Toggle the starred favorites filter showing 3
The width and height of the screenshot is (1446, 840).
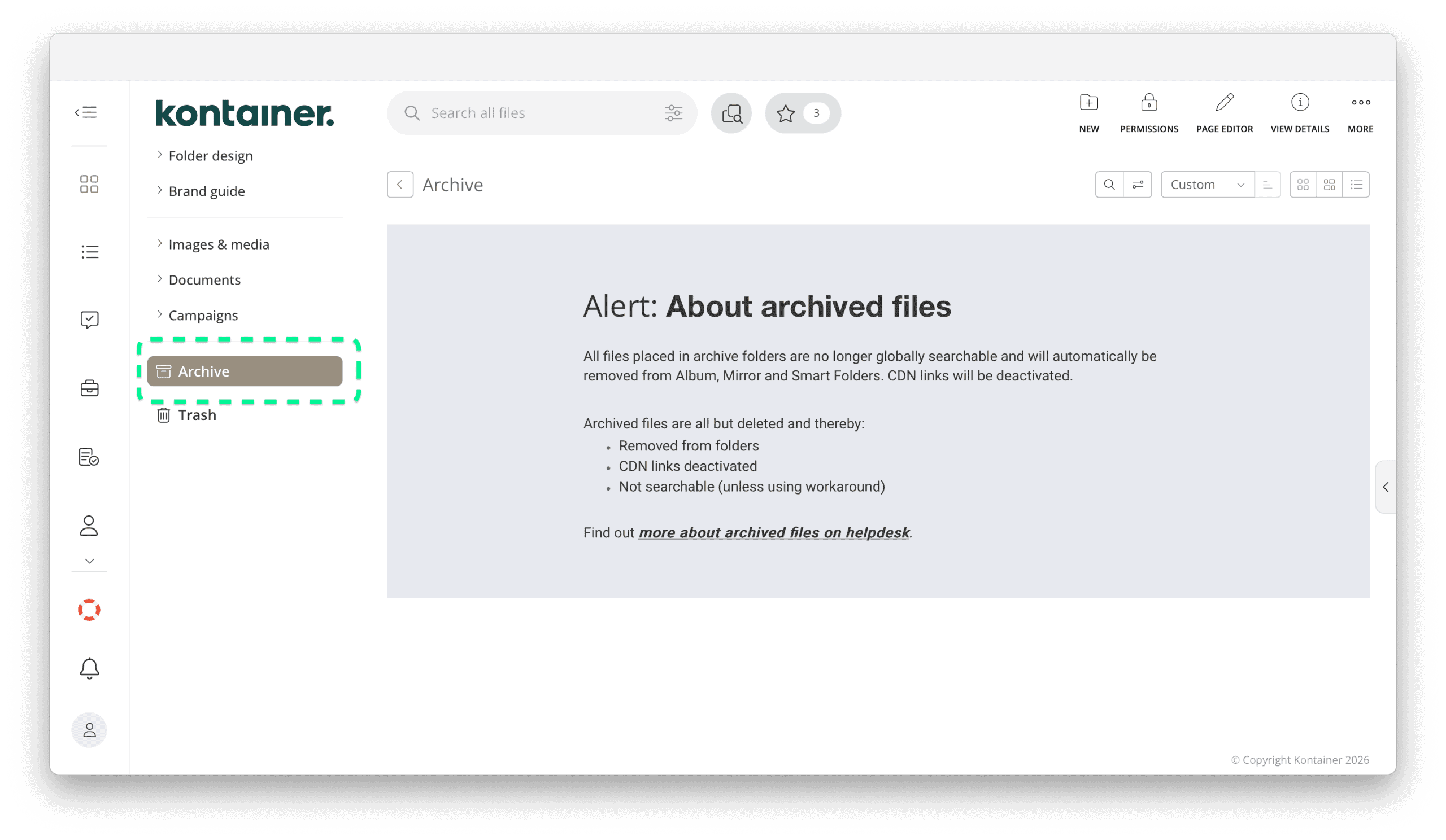[802, 113]
